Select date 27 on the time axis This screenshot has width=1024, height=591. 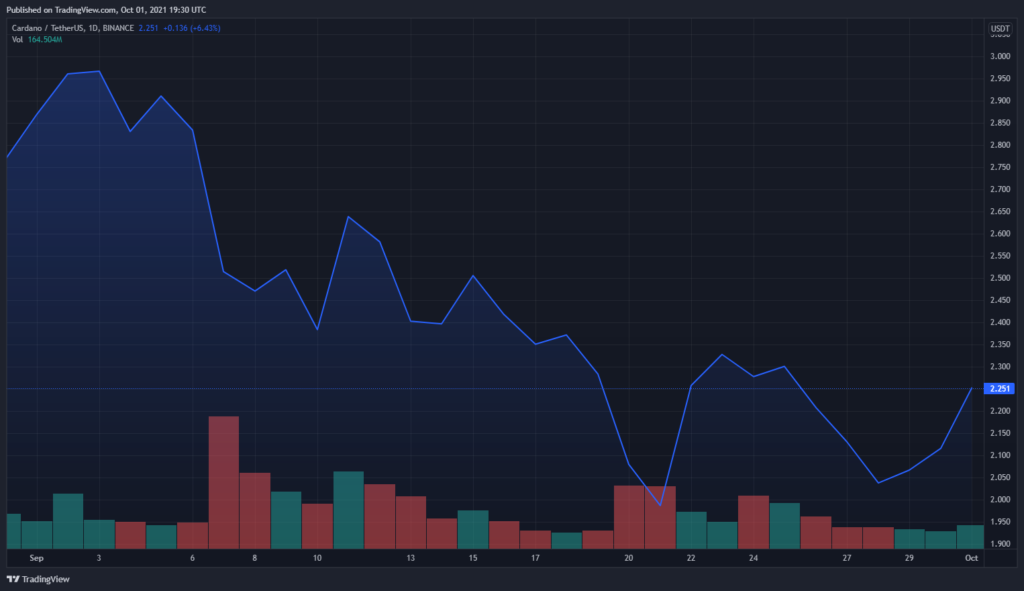846,558
